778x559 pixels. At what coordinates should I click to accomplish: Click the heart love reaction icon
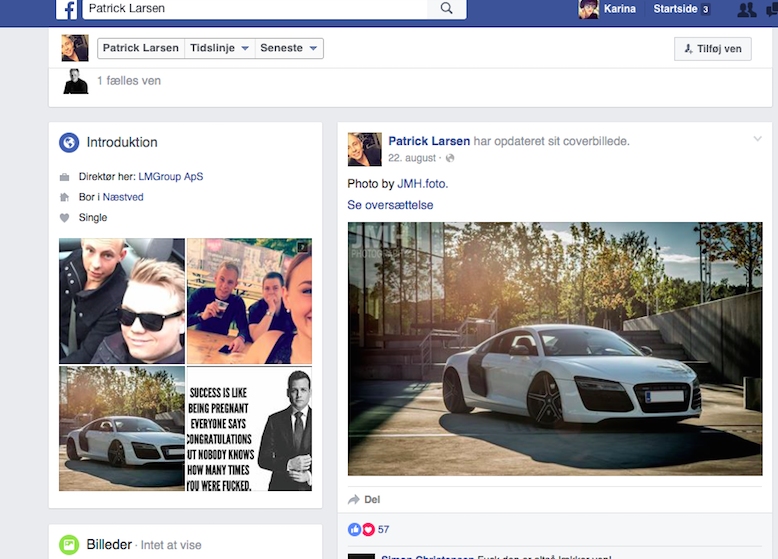pos(368,530)
